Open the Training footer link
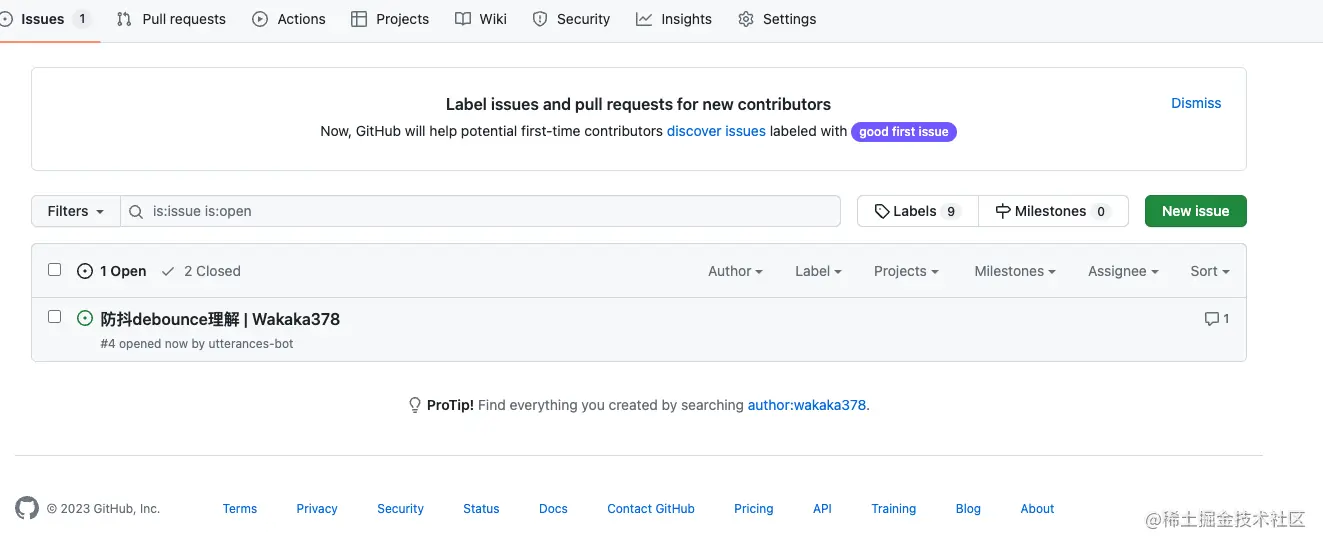 pyautogui.click(x=894, y=509)
